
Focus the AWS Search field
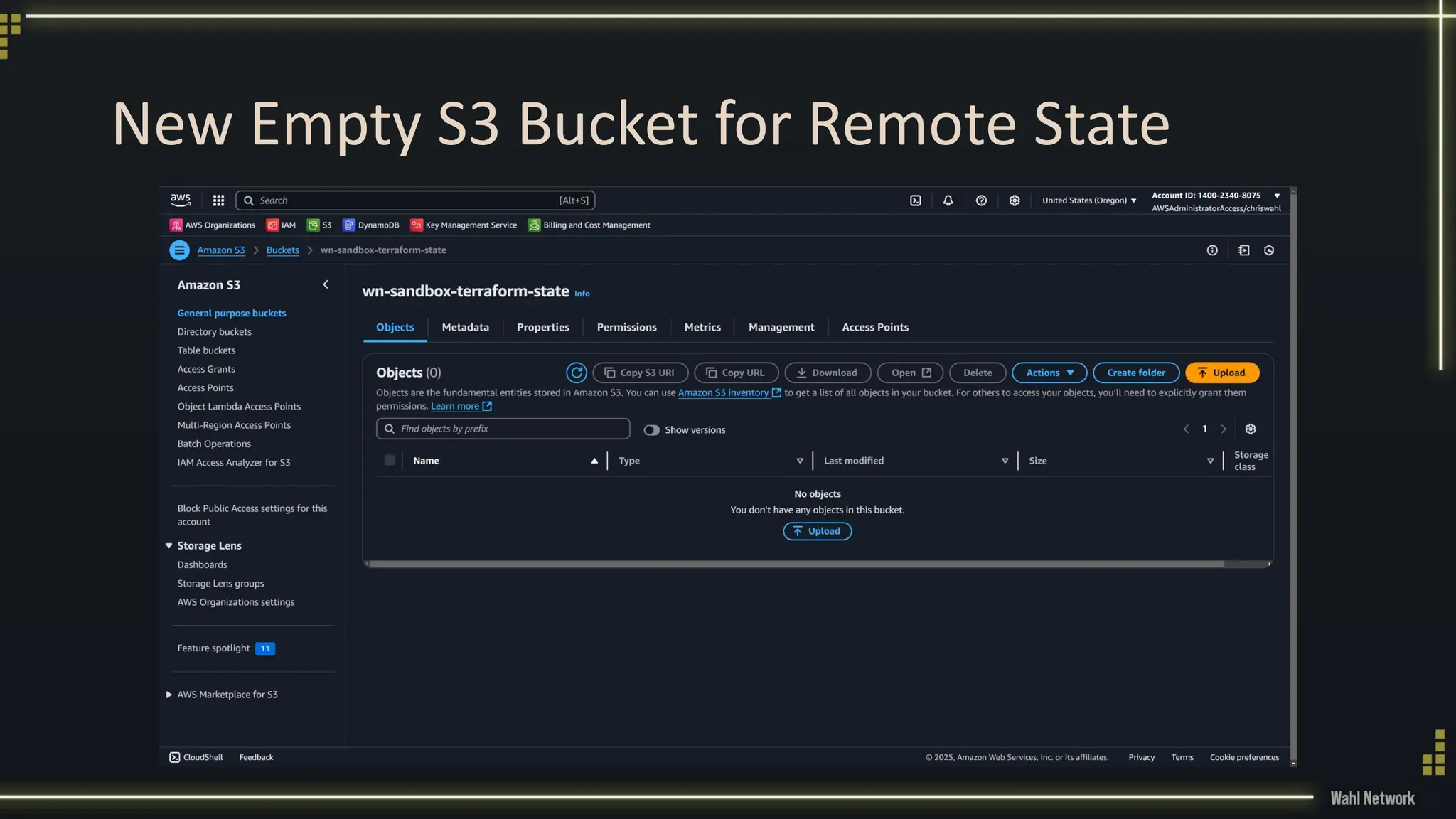(x=415, y=200)
